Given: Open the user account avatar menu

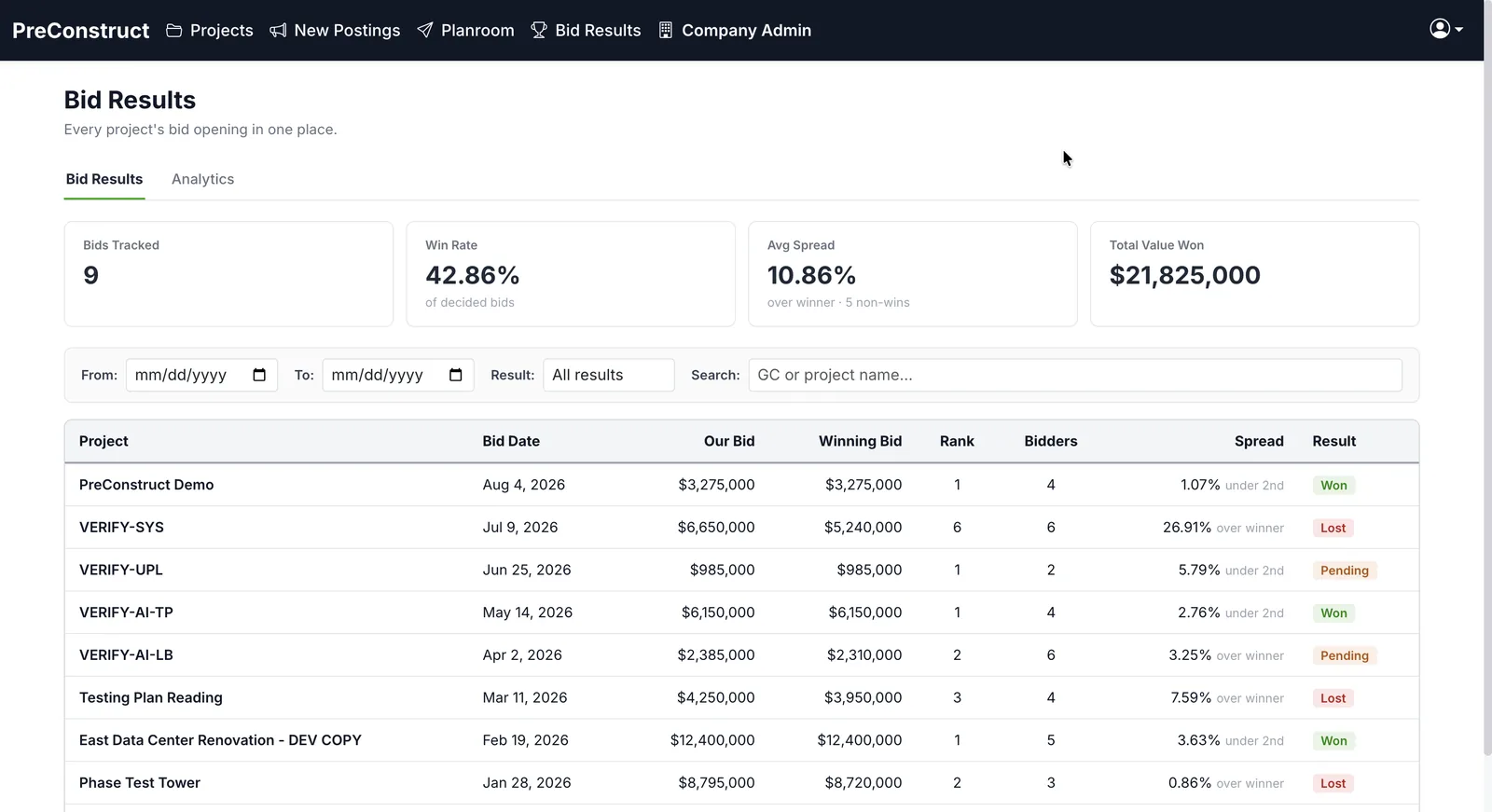Looking at the screenshot, I should click(x=1440, y=29).
